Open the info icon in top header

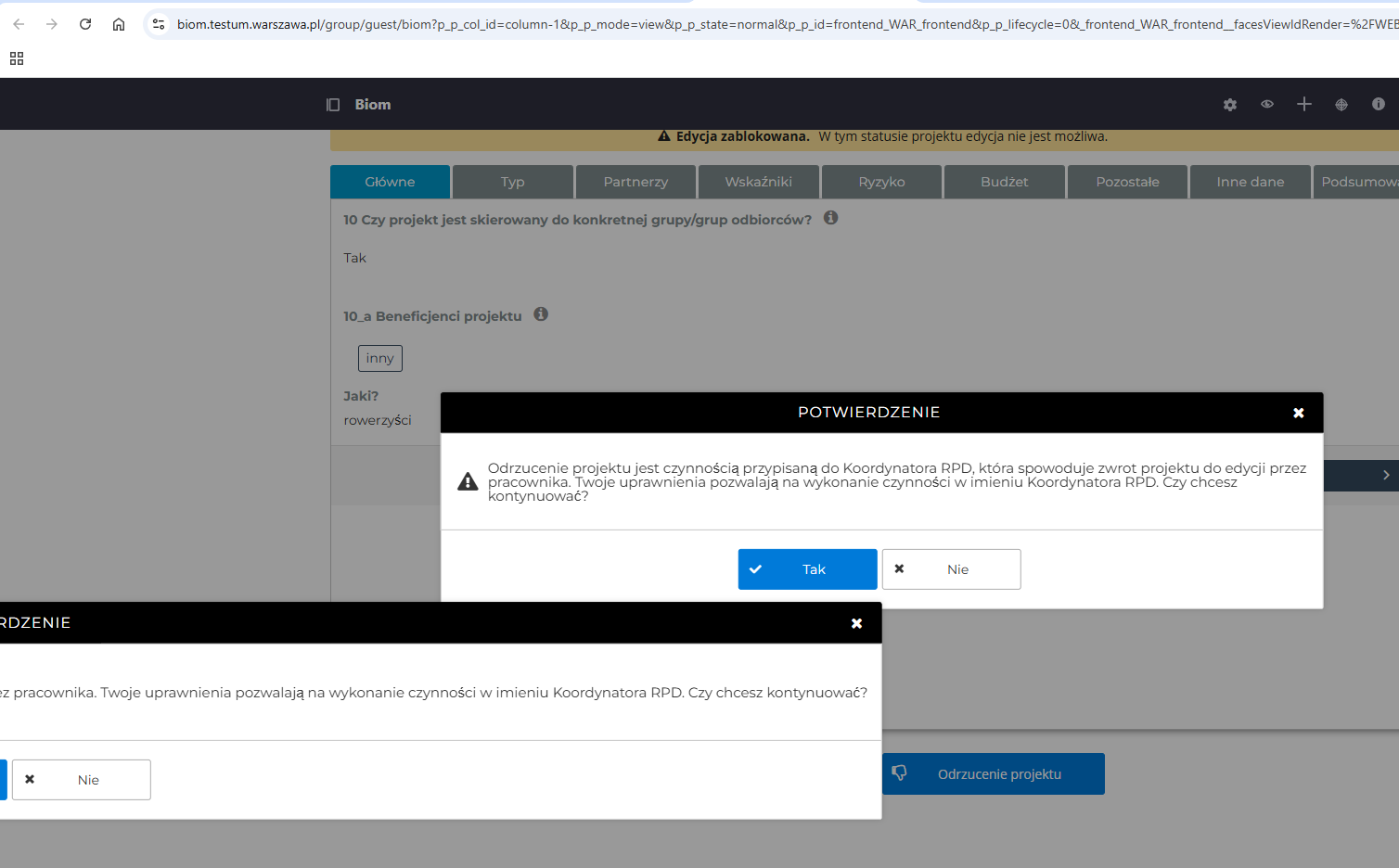1379,104
